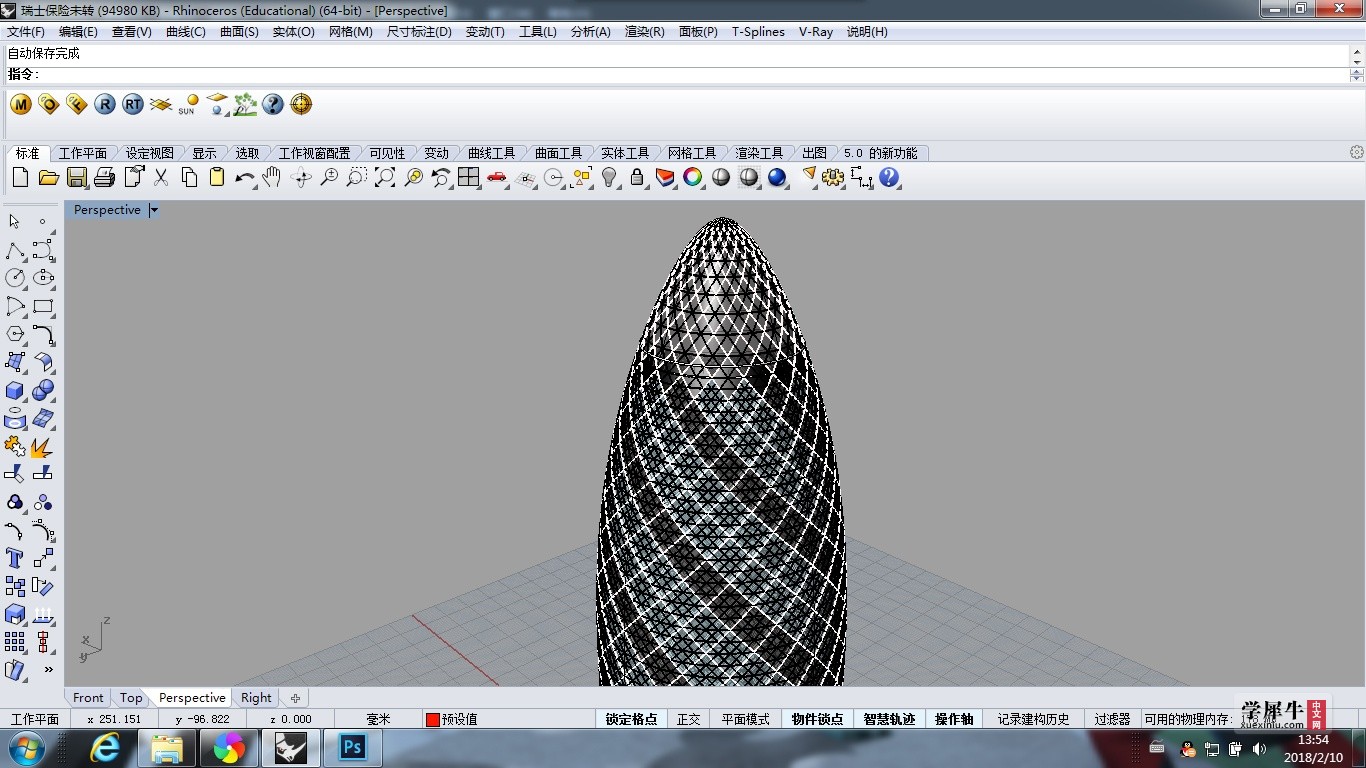Click the Explode tool icon
This screenshot has width=1366, height=768.
[43, 446]
